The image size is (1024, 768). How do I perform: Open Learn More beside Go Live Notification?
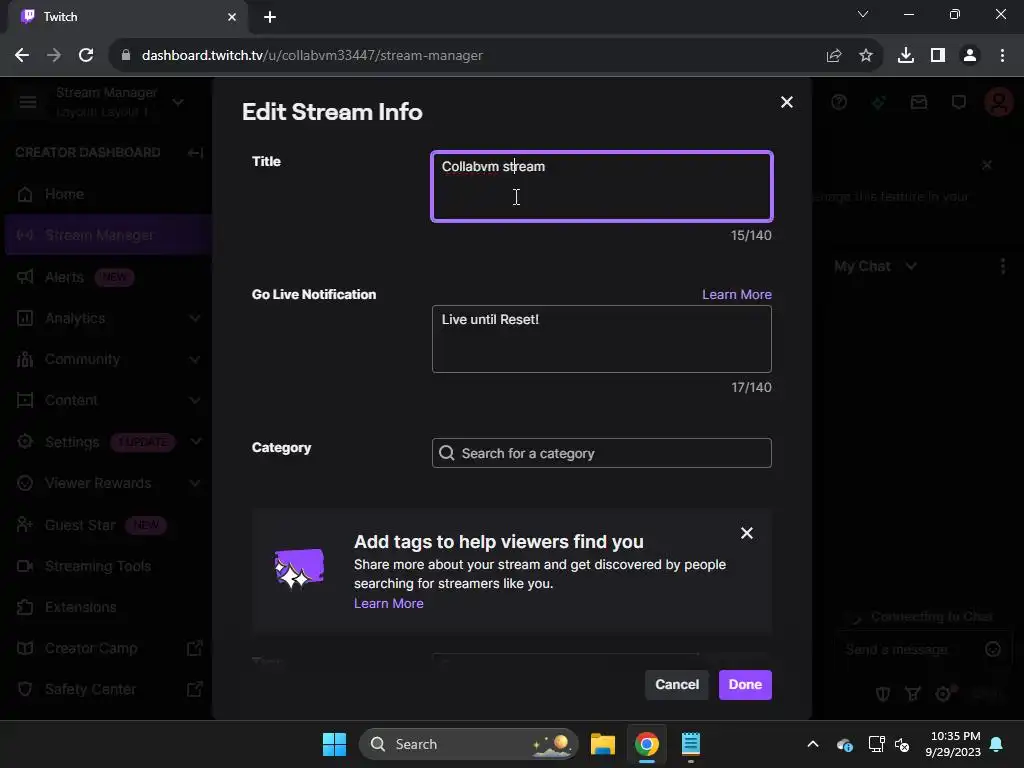pos(737,295)
